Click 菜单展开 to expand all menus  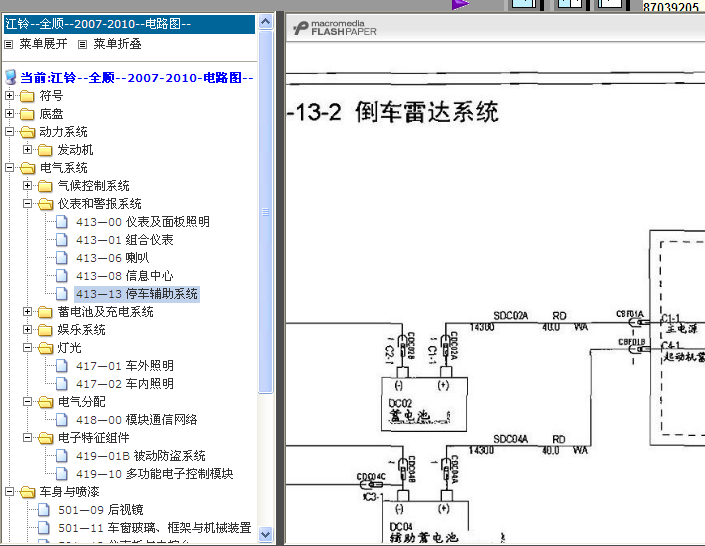tap(43, 44)
